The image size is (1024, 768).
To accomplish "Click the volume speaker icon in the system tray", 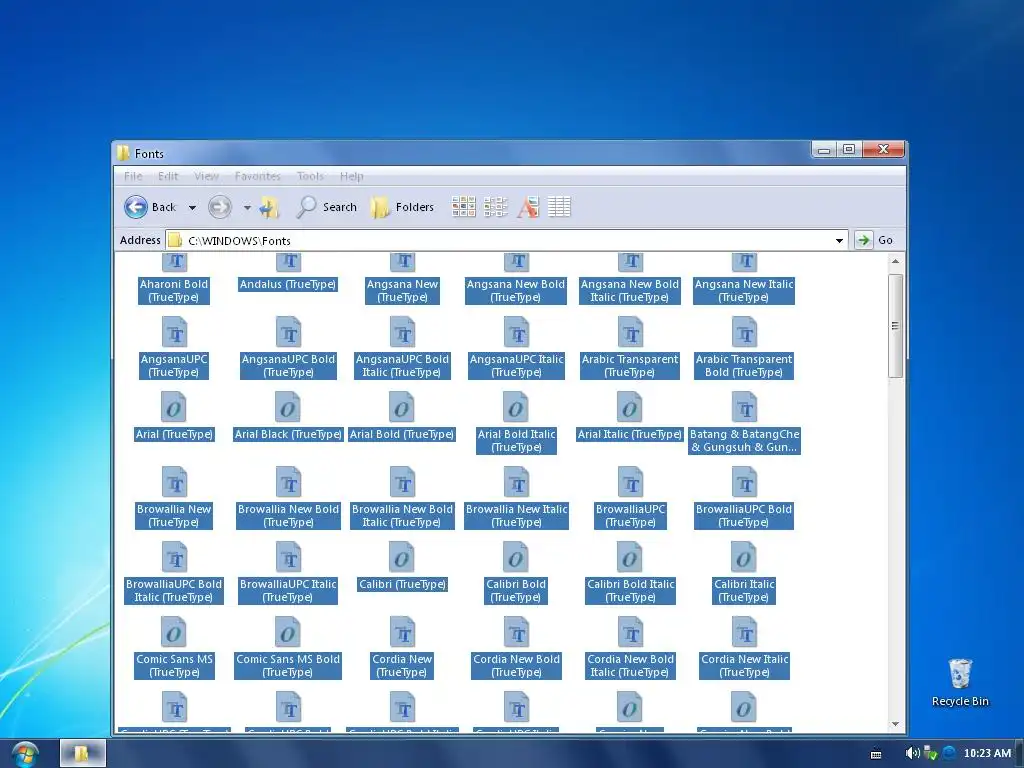I will tap(912, 753).
